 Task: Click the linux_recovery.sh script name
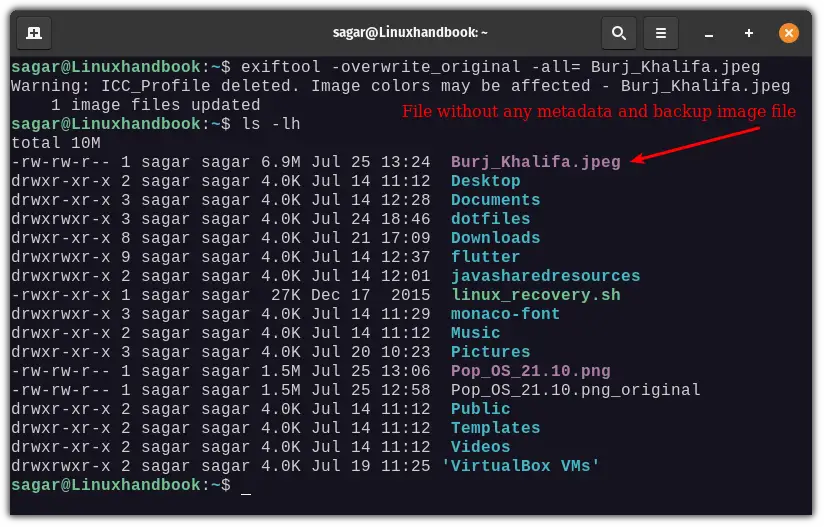(535, 295)
